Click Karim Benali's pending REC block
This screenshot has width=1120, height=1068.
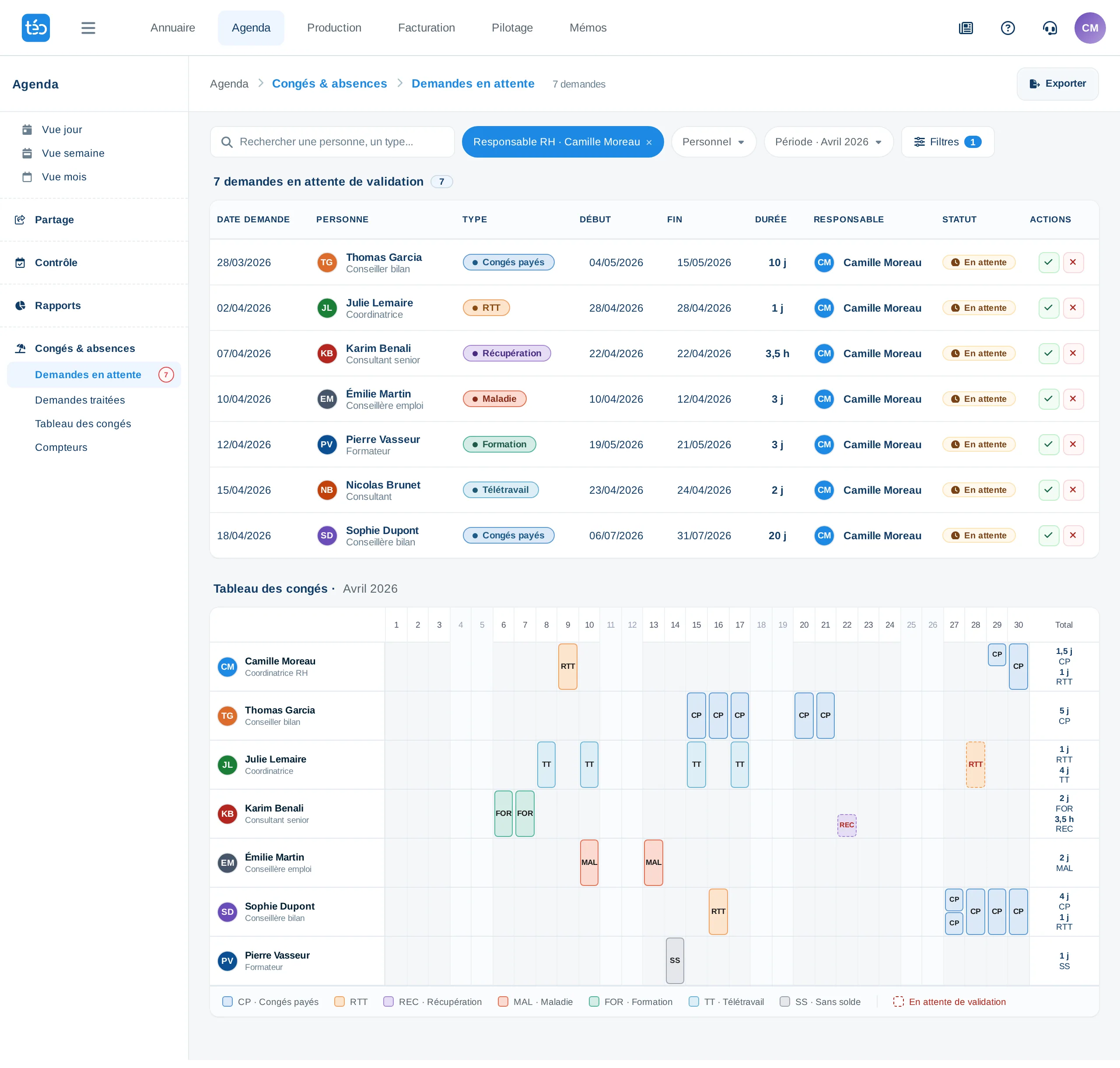tap(847, 825)
